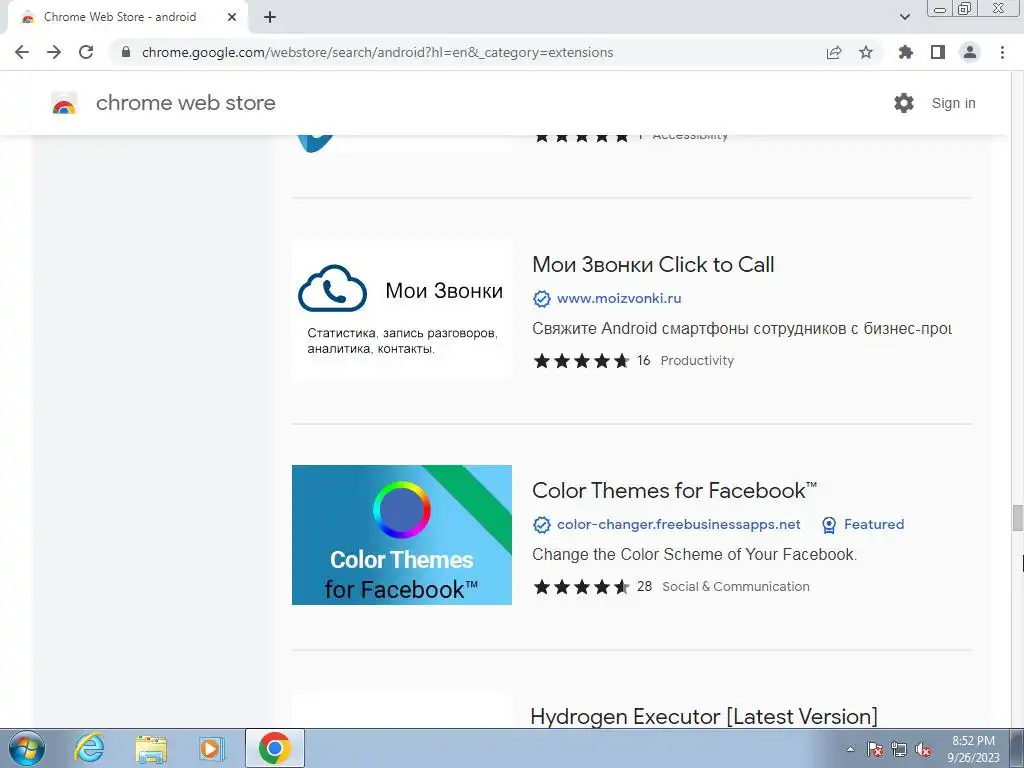
Task: Click the Chrome Web Store rainbow logo
Action: pos(64,104)
